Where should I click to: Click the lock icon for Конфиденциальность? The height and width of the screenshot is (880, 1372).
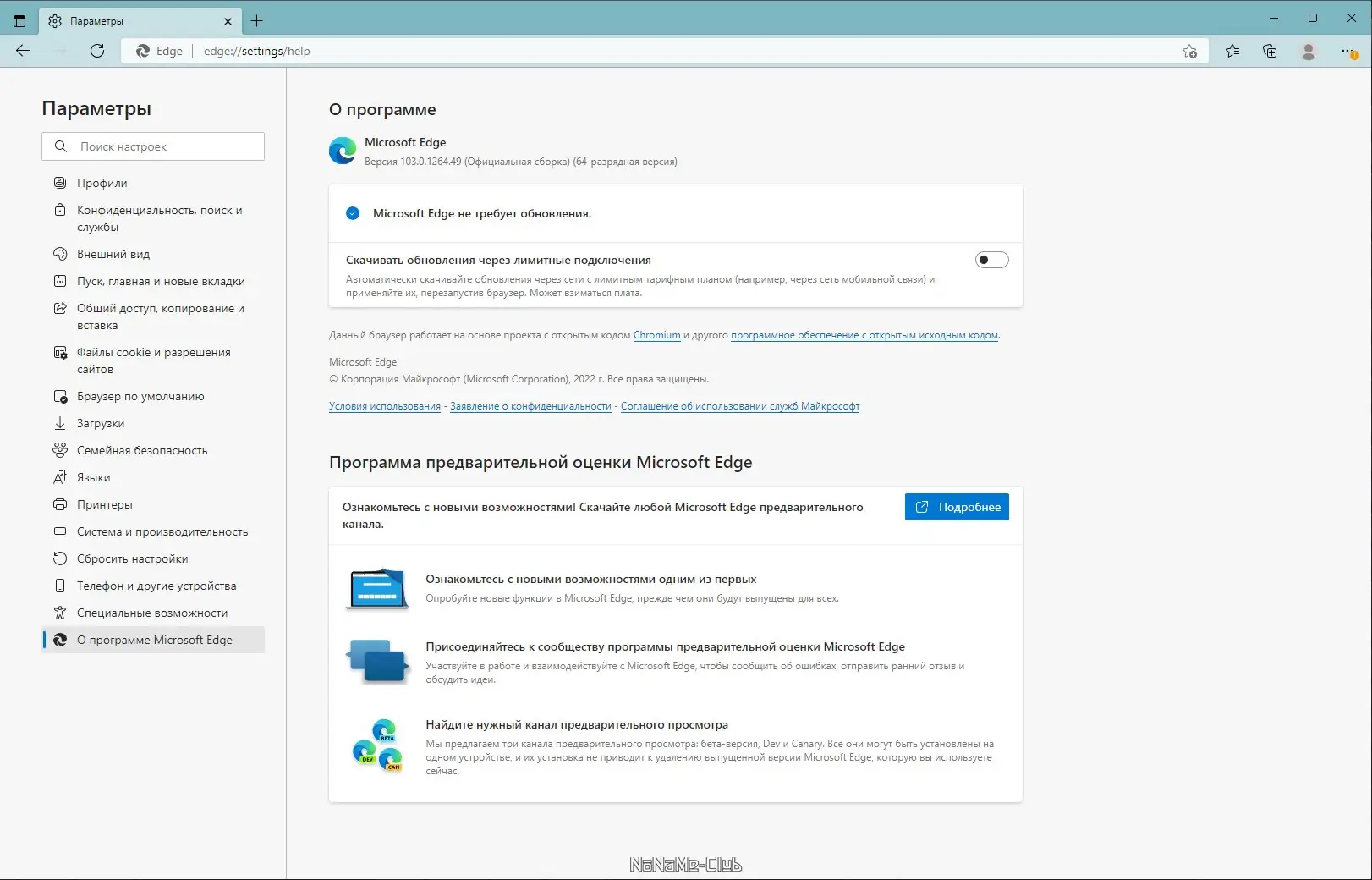(x=60, y=210)
